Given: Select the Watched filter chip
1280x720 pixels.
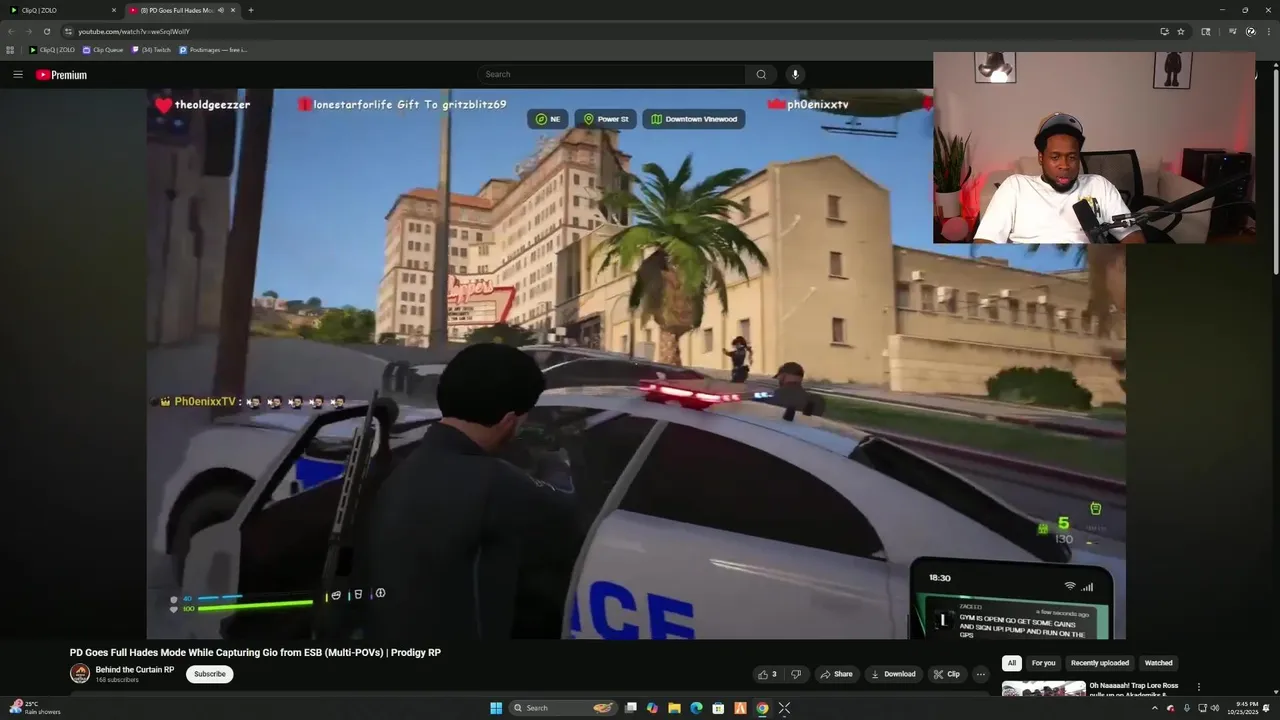Looking at the screenshot, I should pos(1158,663).
